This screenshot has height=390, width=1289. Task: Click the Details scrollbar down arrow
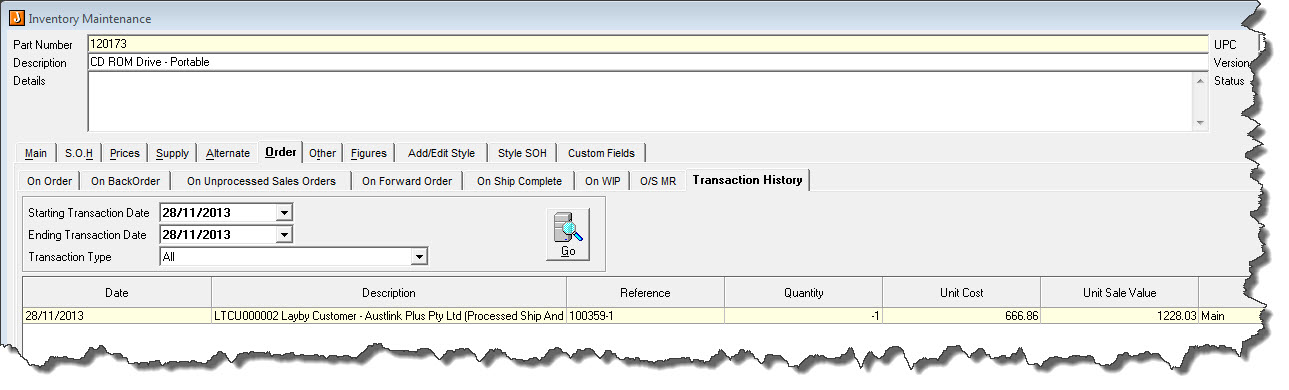point(1200,122)
